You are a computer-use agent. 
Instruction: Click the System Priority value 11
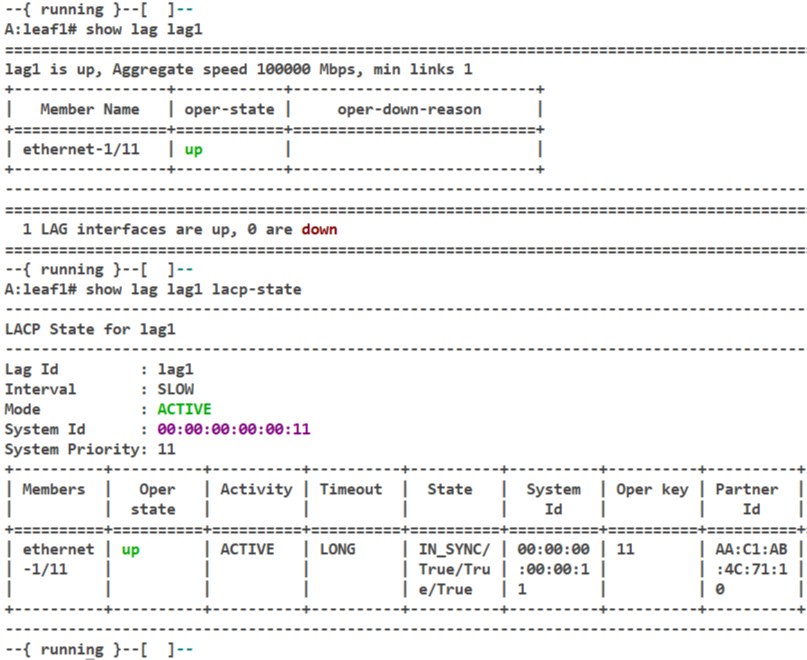pyautogui.click(x=167, y=449)
